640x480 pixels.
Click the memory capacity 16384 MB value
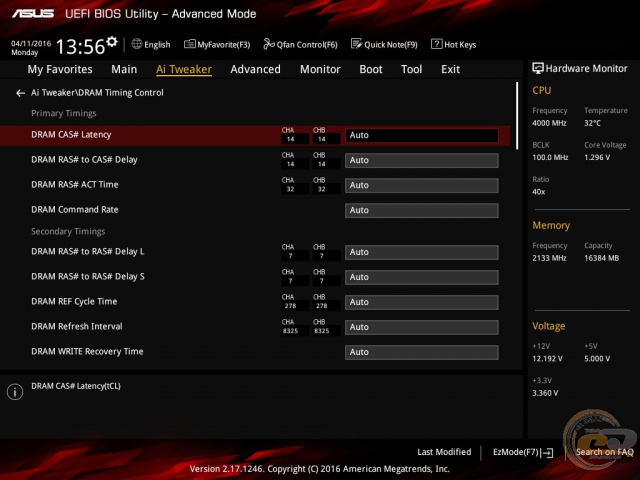coord(602,258)
